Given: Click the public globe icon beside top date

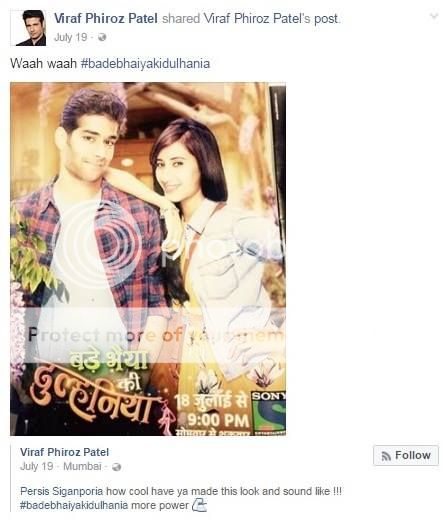Looking at the screenshot, I should click(102, 37).
